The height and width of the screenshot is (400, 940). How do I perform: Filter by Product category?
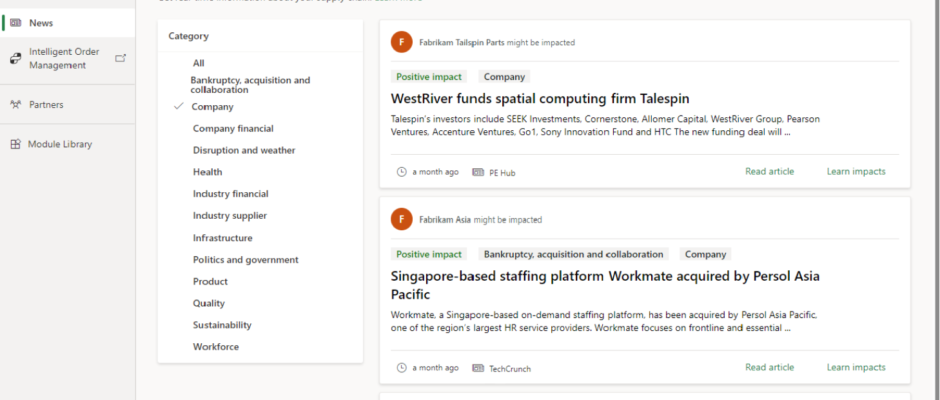[210, 281]
